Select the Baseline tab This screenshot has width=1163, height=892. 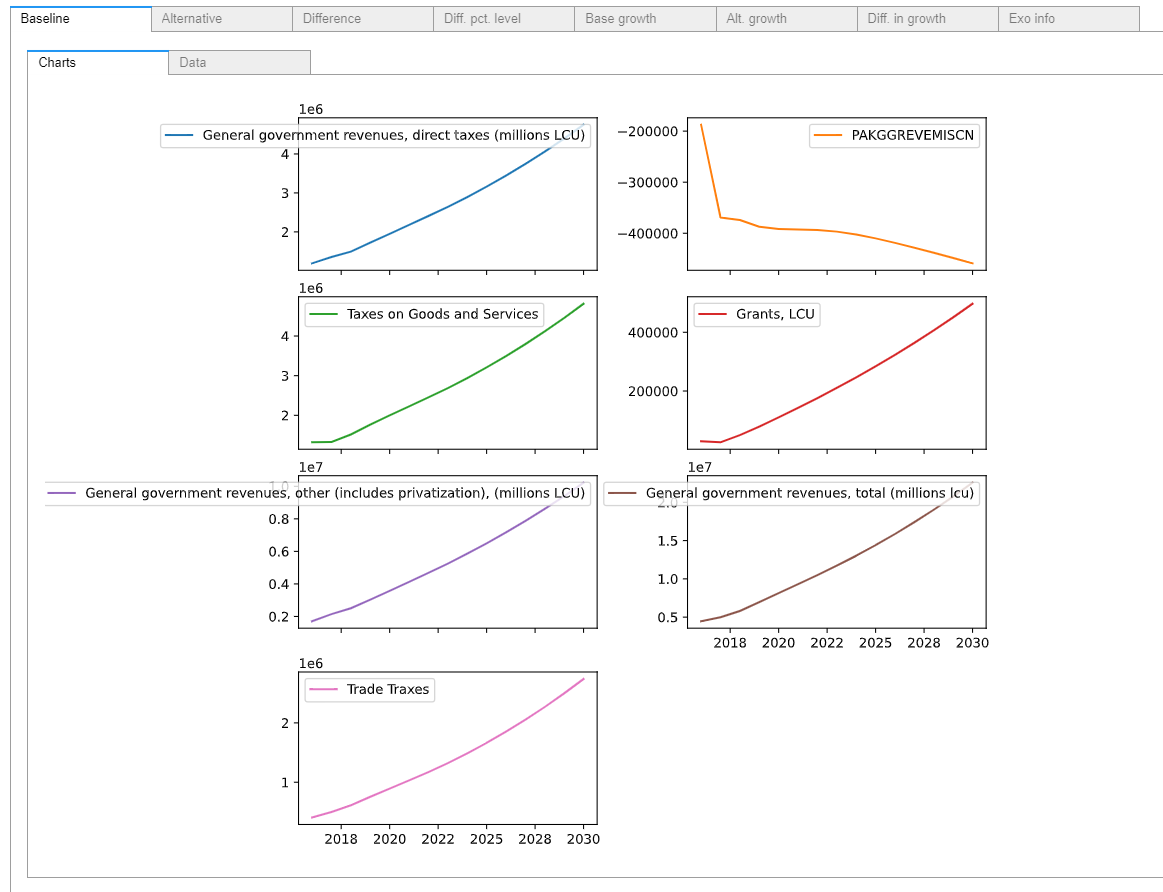click(x=80, y=19)
